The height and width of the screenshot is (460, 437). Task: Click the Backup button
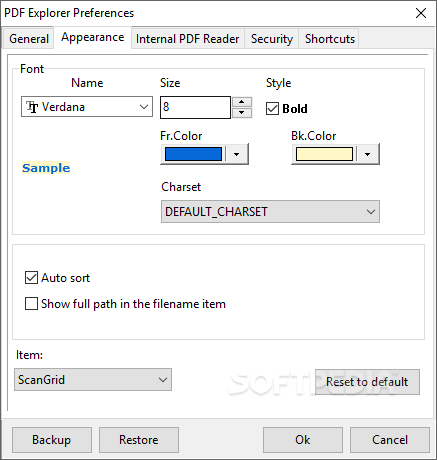(x=52, y=440)
